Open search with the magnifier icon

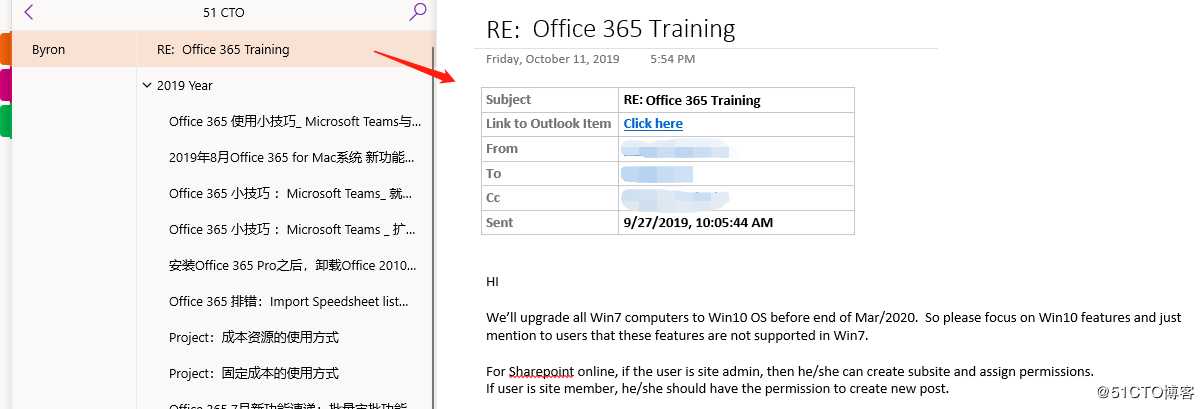pyautogui.click(x=418, y=12)
